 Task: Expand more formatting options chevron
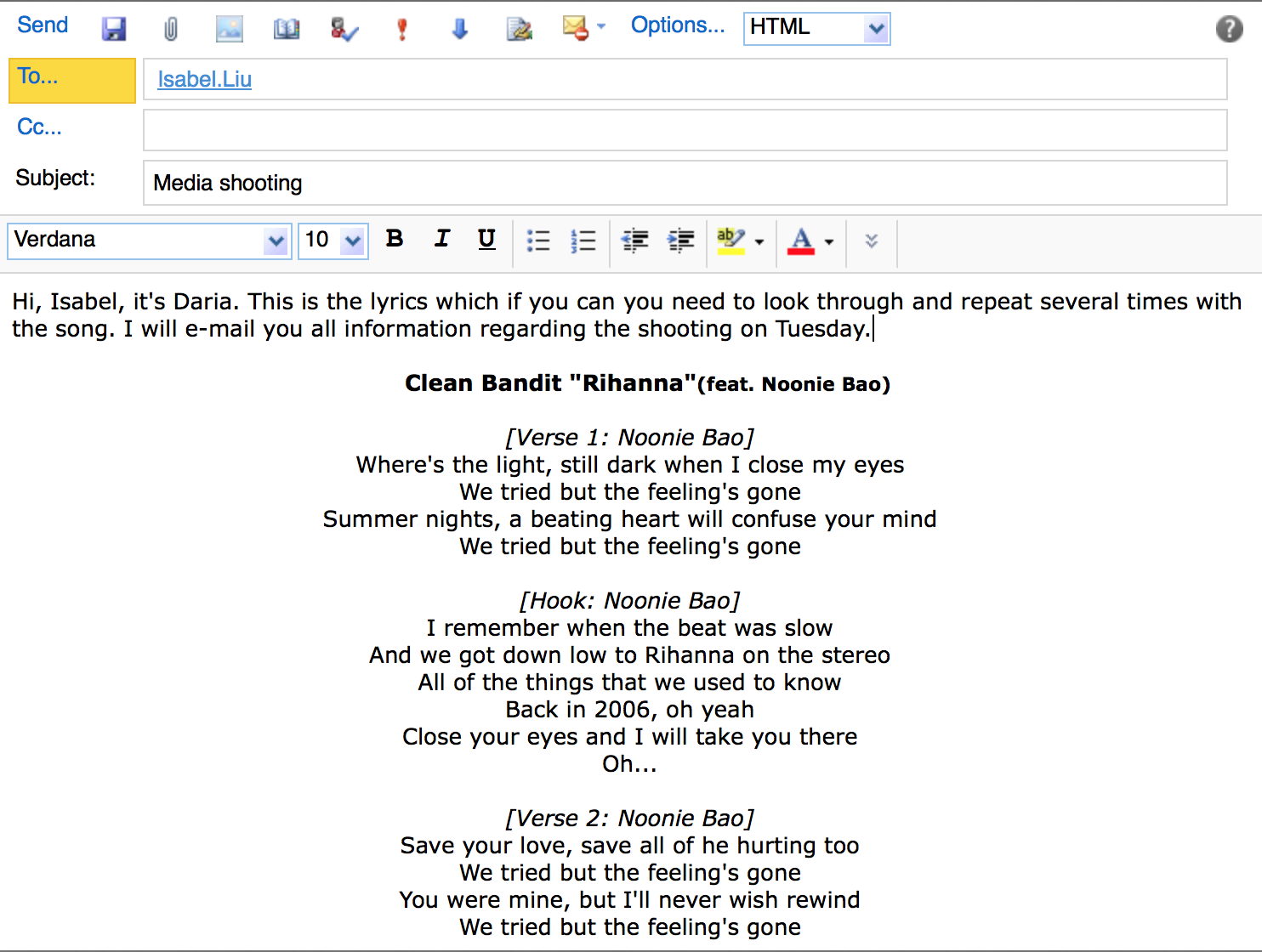872,241
